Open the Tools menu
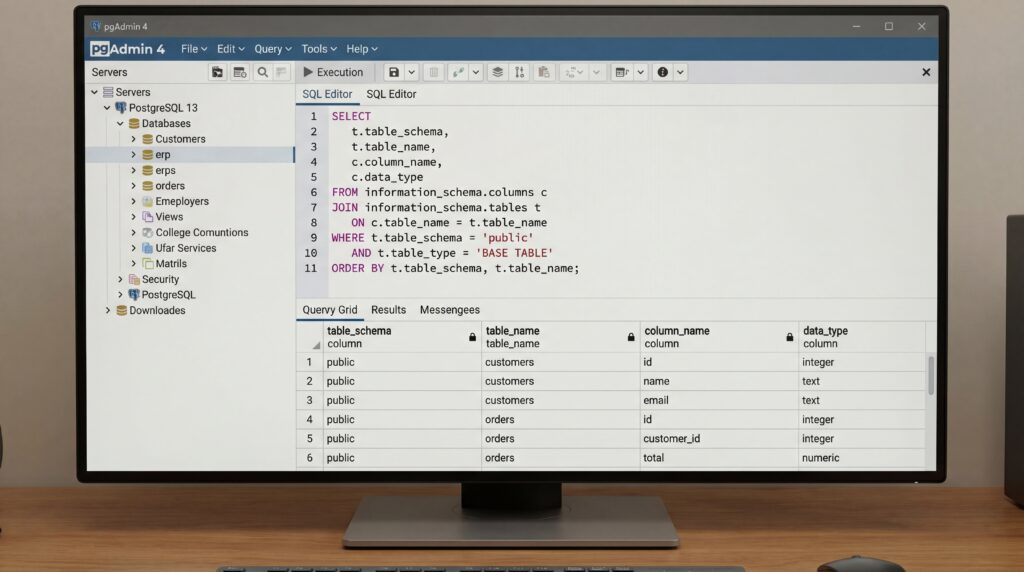Screen dimensions: 1024x572 click(319, 49)
